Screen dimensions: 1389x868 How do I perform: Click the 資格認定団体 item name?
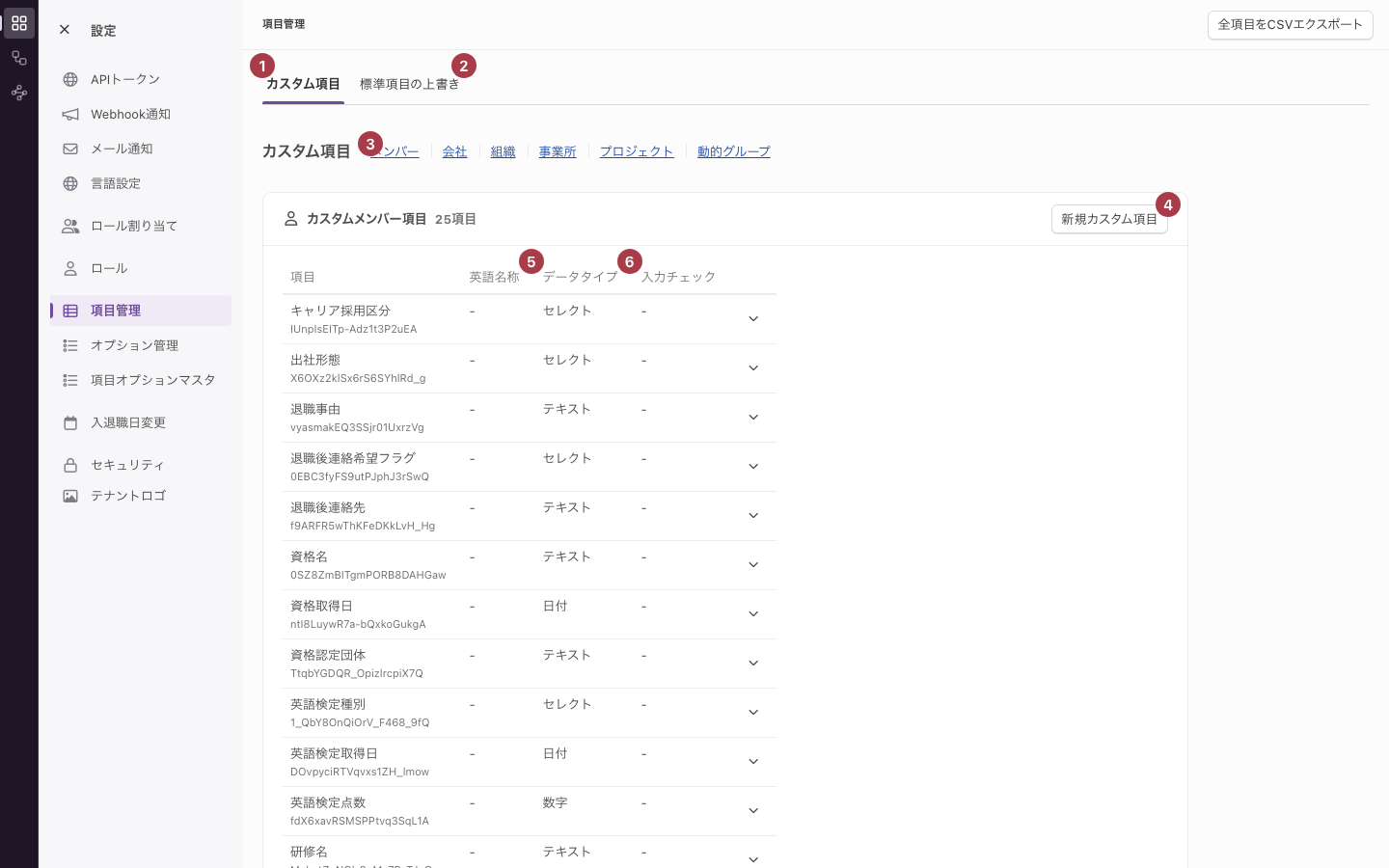coord(328,655)
